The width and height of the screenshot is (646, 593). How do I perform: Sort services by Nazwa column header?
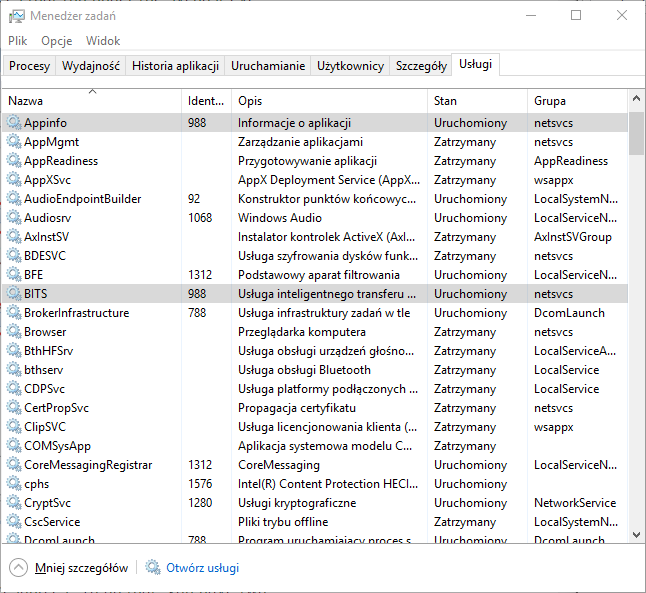click(x=90, y=101)
